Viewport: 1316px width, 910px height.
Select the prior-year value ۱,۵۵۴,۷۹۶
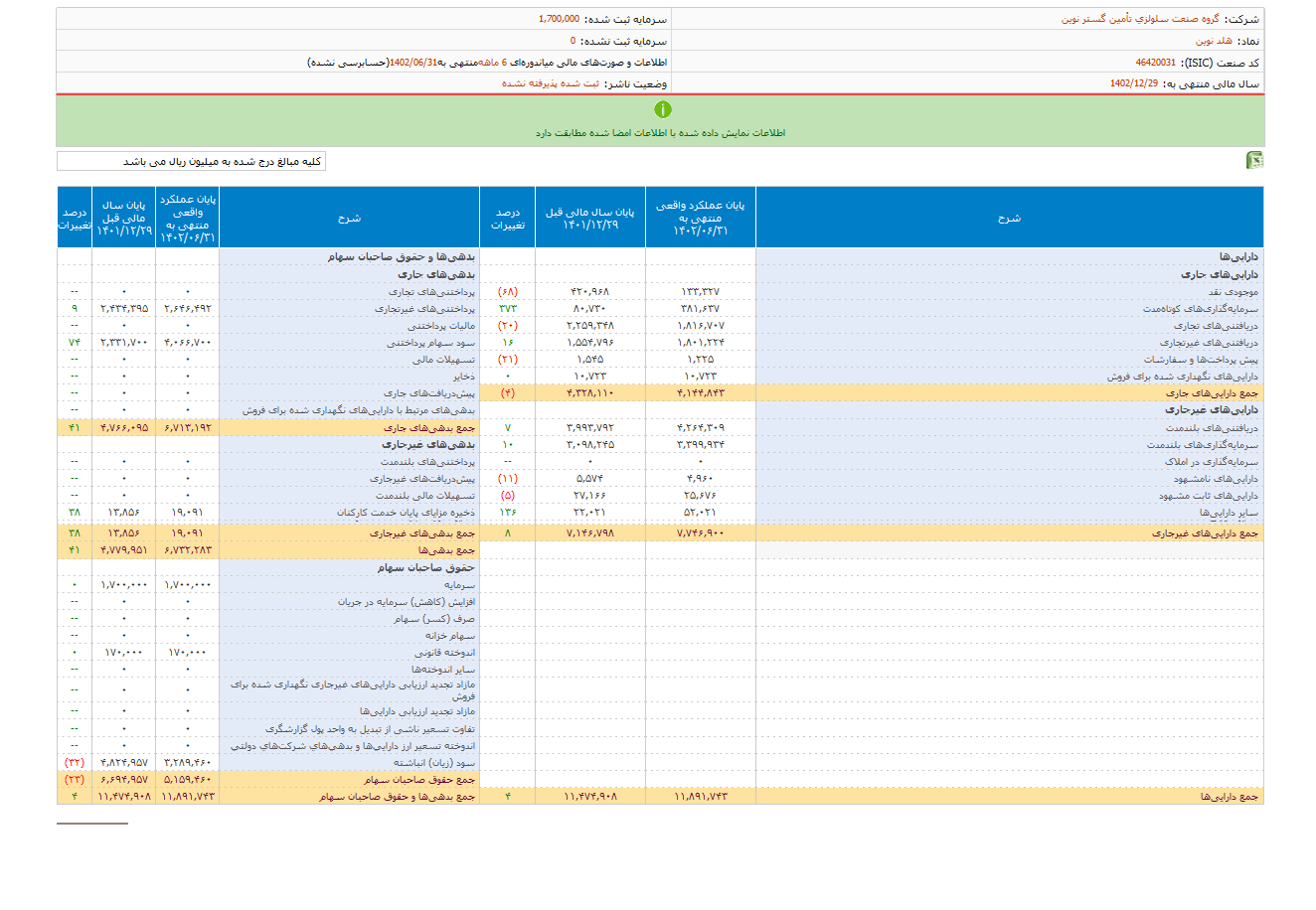click(x=590, y=343)
